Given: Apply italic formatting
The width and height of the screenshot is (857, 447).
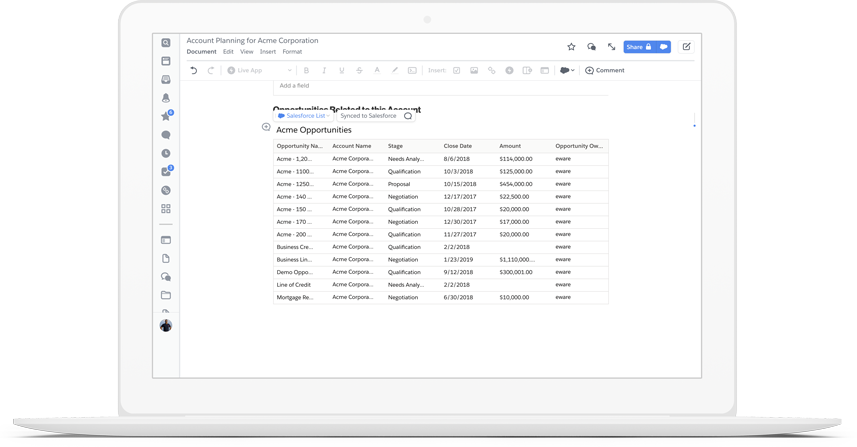Looking at the screenshot, I should 324,70.
